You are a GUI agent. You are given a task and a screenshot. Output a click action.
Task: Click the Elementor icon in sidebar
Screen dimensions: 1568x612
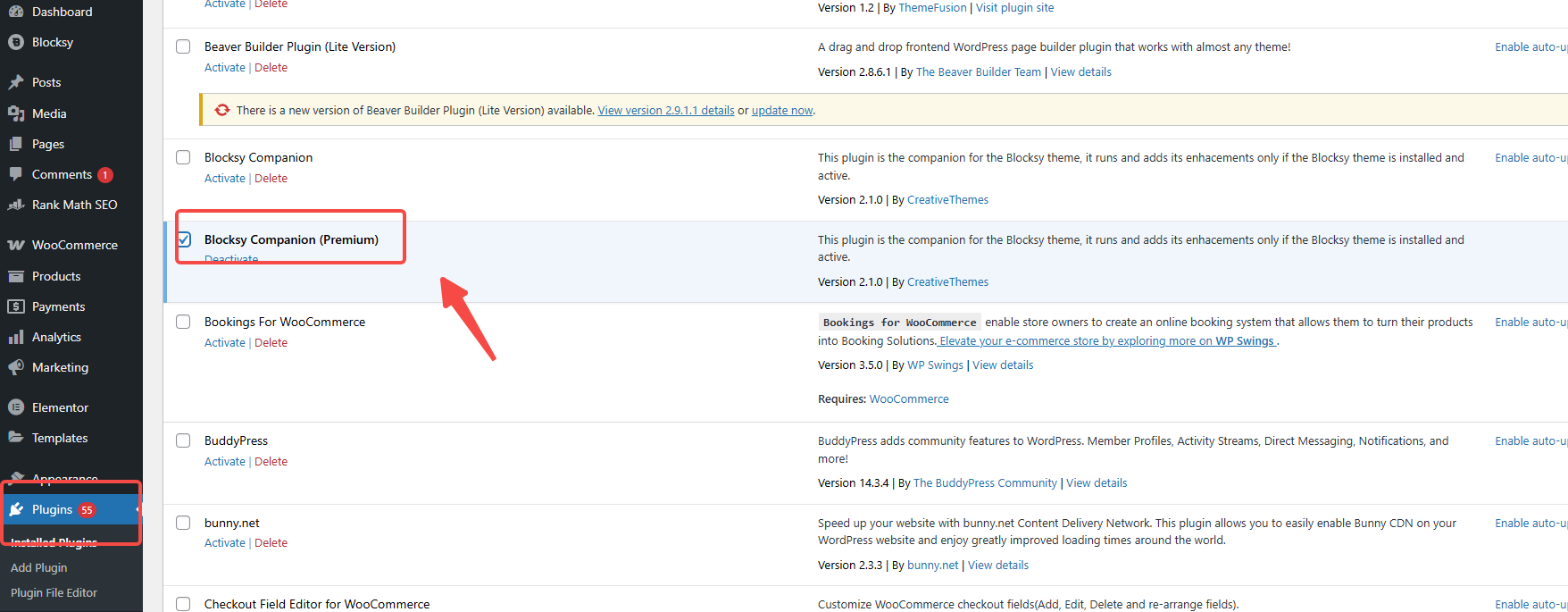[x=16, y=407]
